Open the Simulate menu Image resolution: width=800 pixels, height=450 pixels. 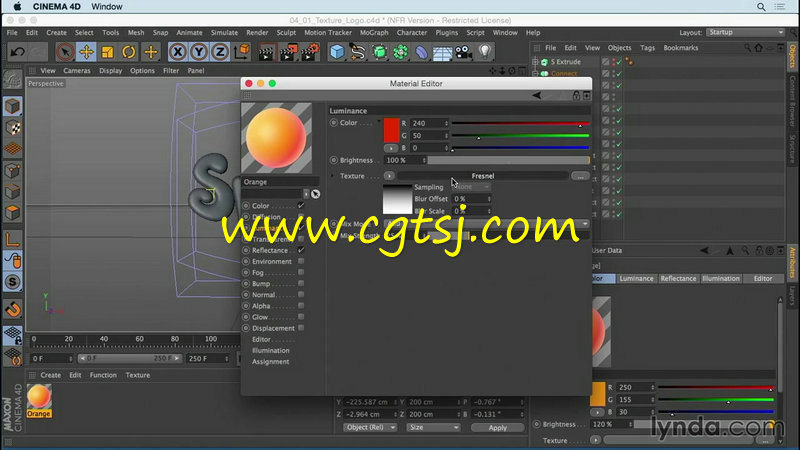224,32
